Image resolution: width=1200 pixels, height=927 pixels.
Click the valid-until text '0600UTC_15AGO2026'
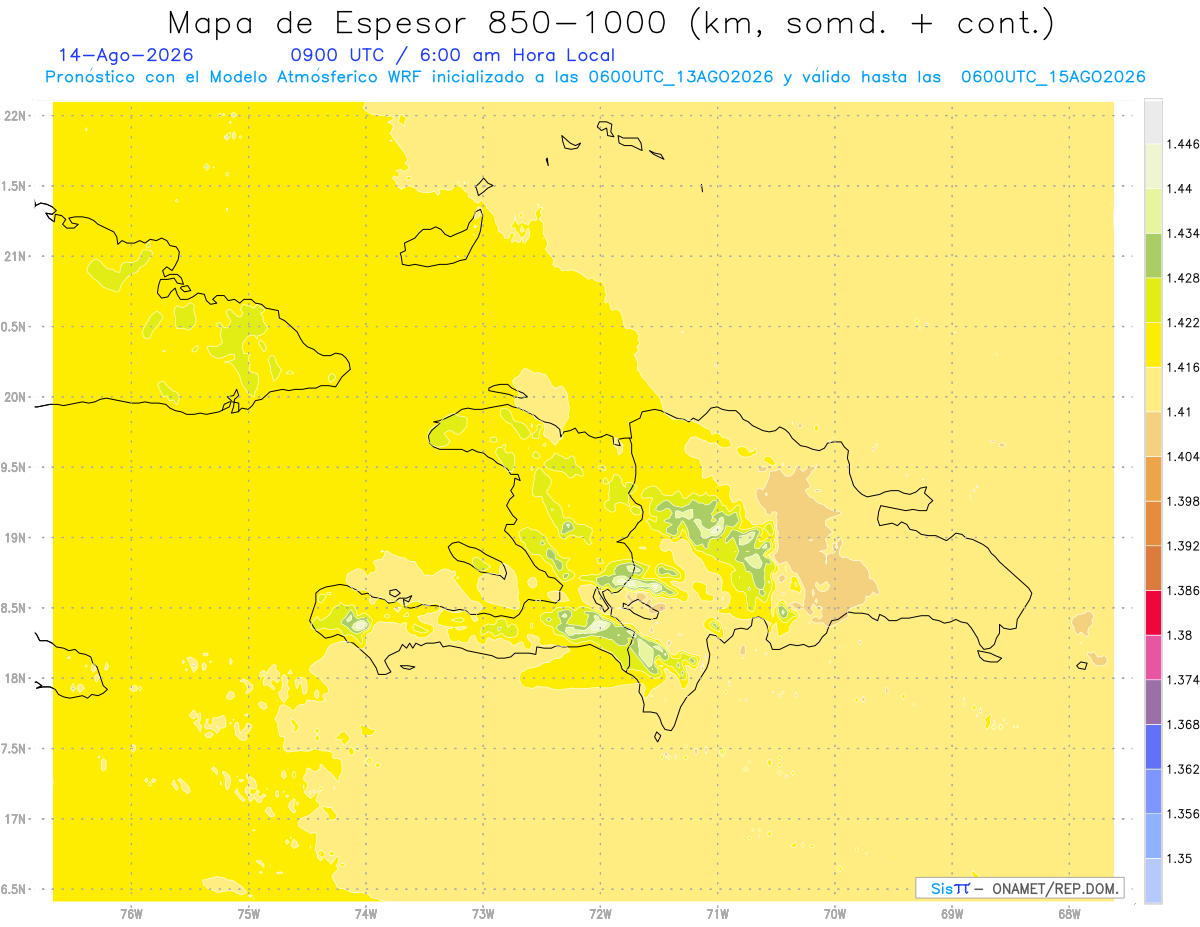(x=1053, y=77)
